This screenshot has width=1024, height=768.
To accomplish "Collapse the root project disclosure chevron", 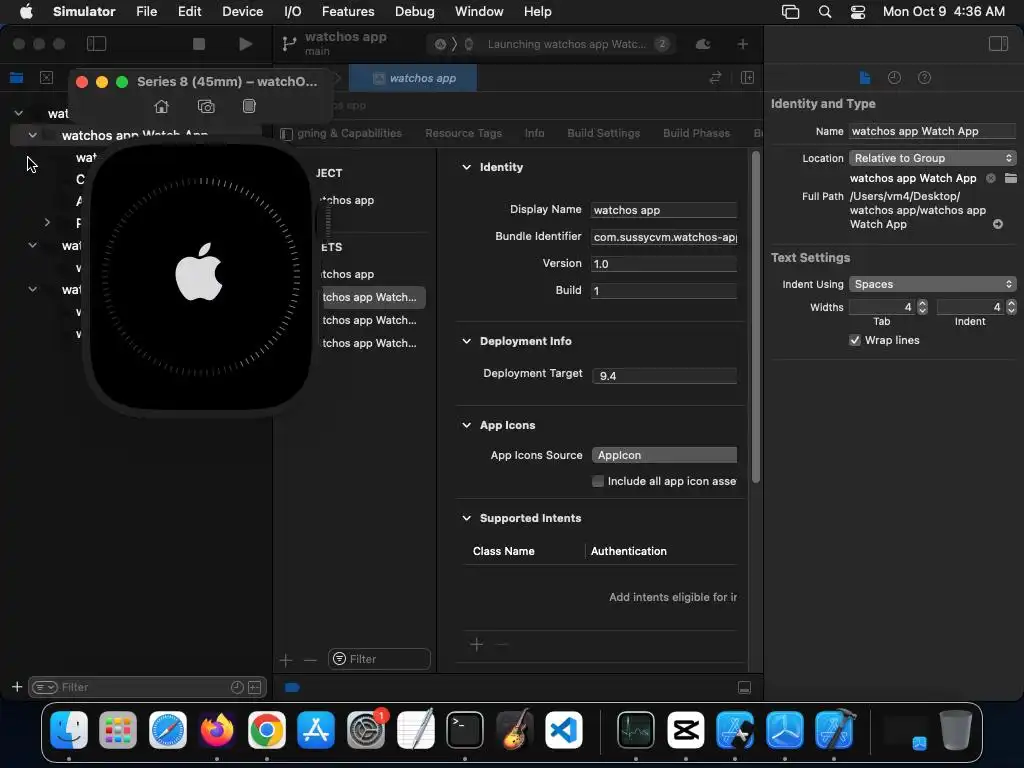I will pyautogui.click(x=18, y=113).
